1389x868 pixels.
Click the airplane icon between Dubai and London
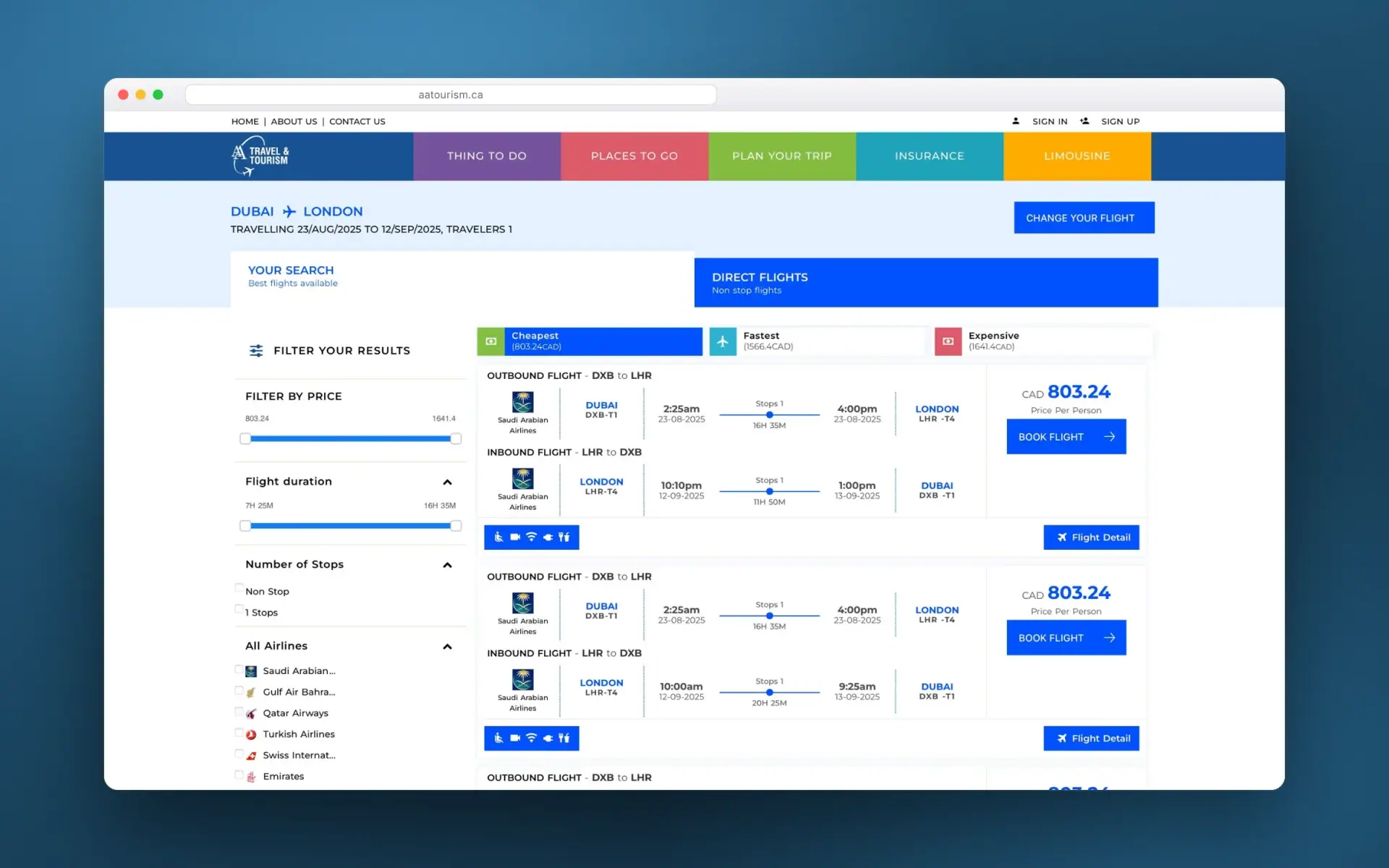click(x=289, y=211)
